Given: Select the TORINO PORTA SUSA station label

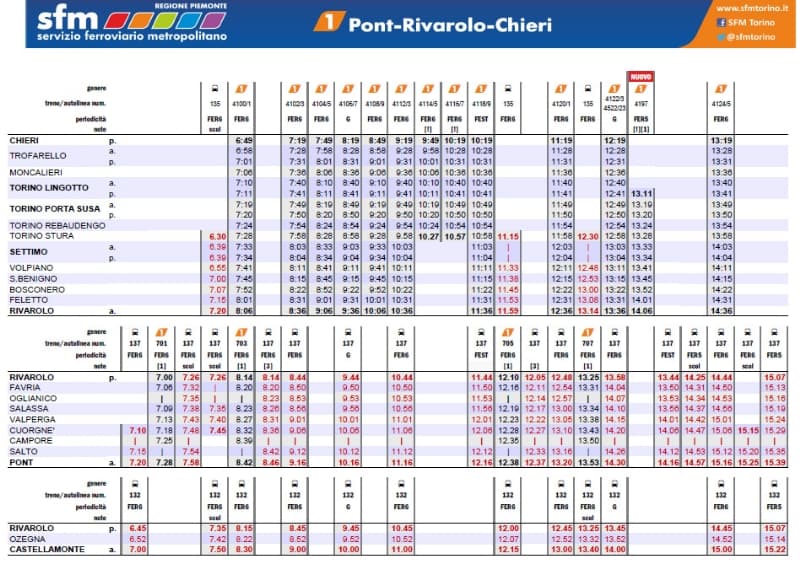Looking at the screenshot, I should (x=49, y=208).
